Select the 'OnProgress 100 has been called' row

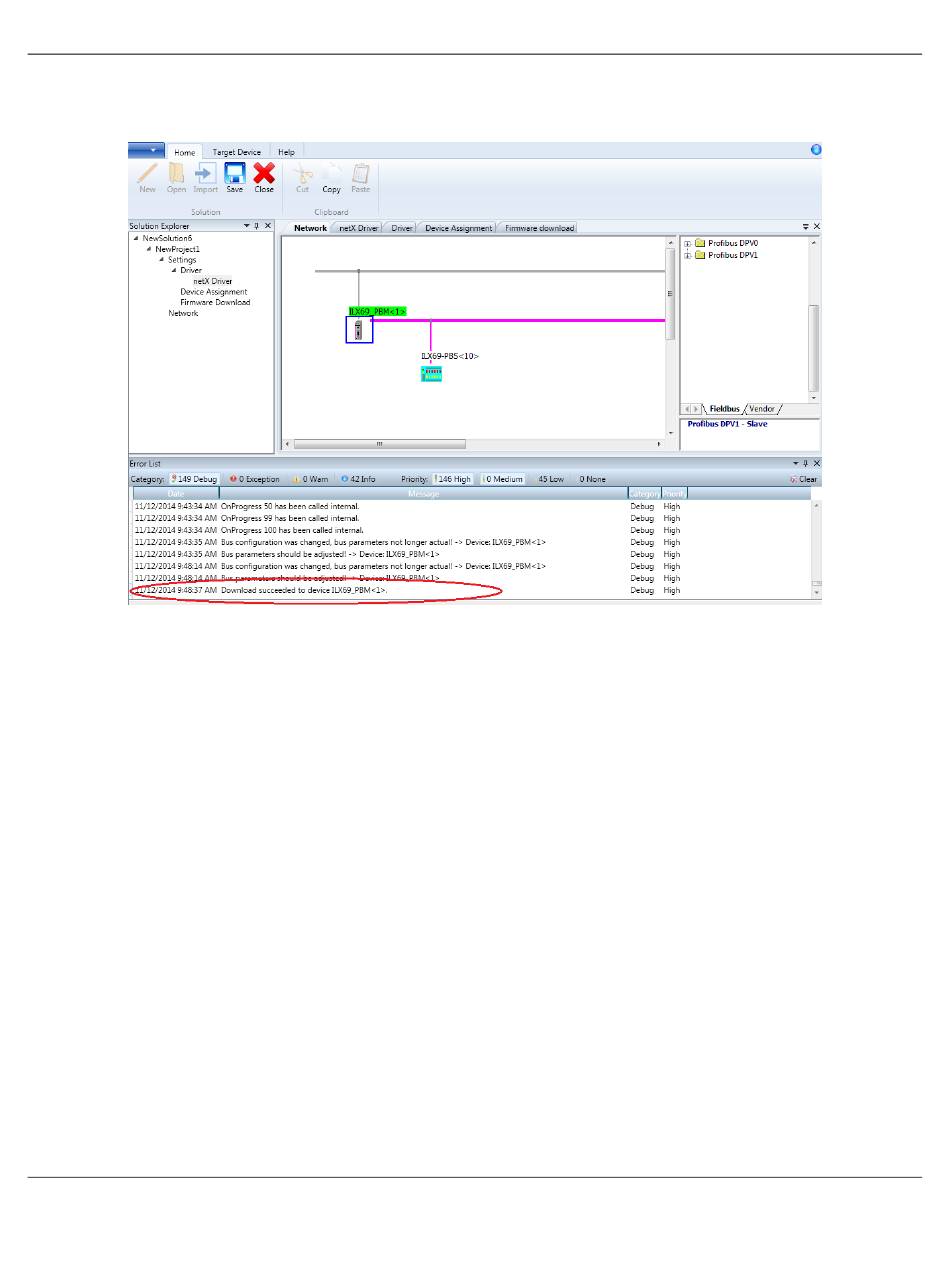click(x=471, y=530)
